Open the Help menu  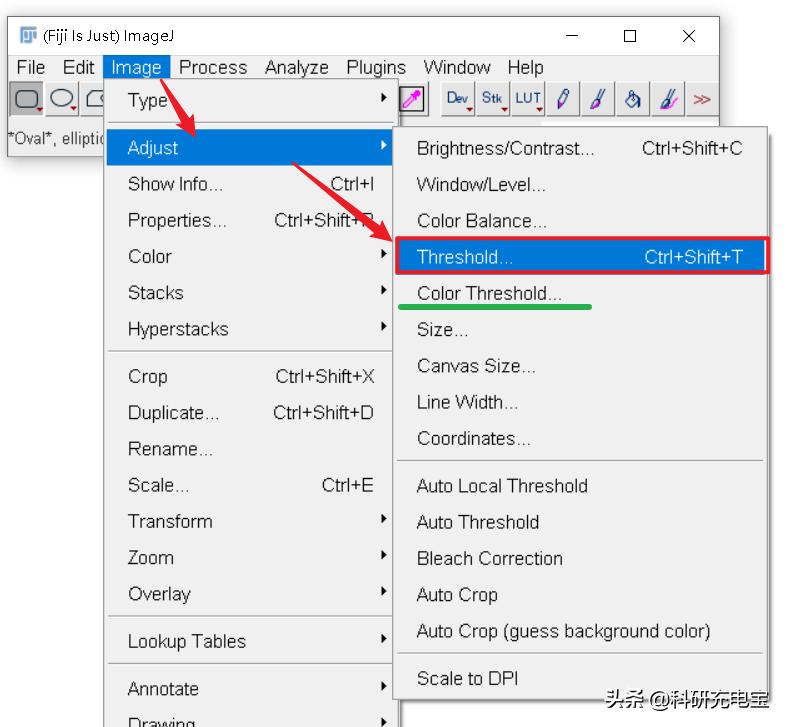[525, 67]
